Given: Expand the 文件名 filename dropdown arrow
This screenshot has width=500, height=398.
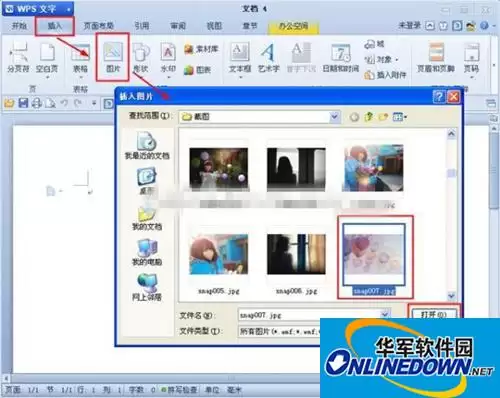Looking at the screenshot, I should (385, 314).
